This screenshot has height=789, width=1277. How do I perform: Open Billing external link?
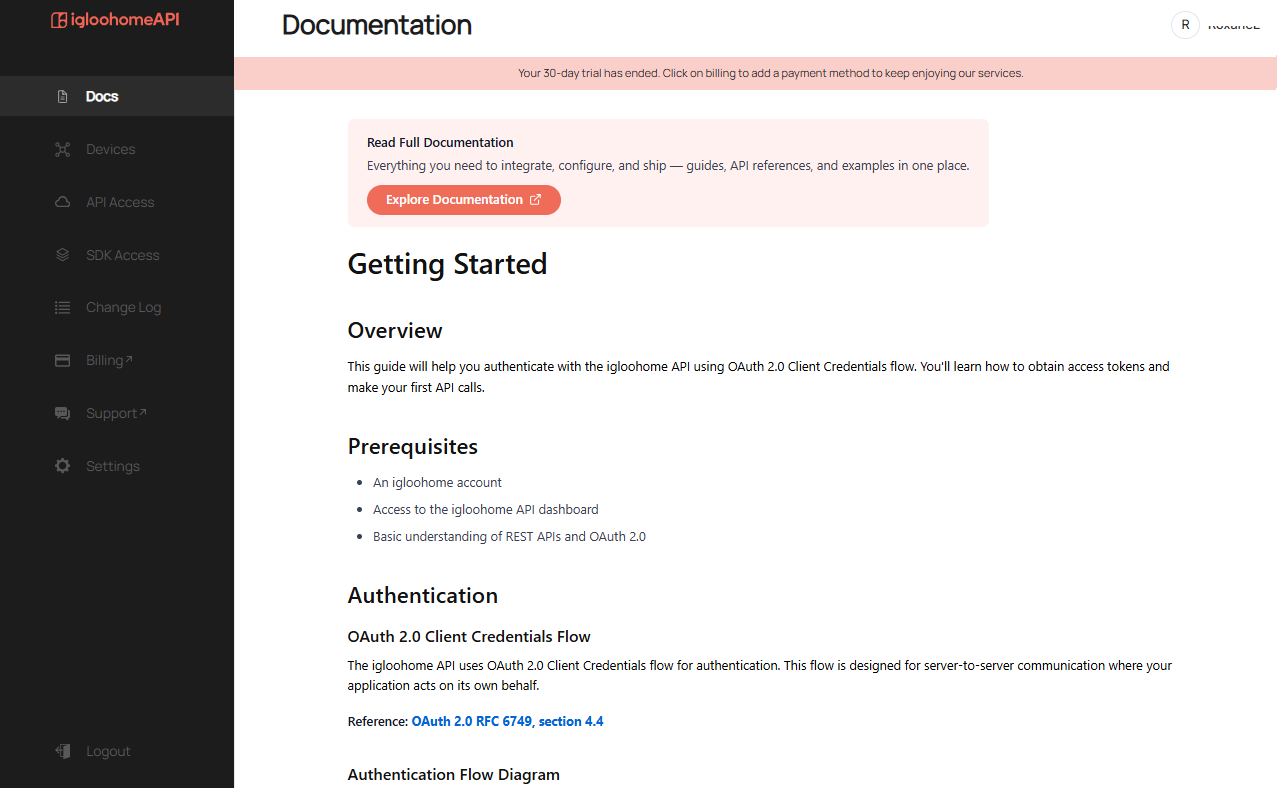click(117, 360)
